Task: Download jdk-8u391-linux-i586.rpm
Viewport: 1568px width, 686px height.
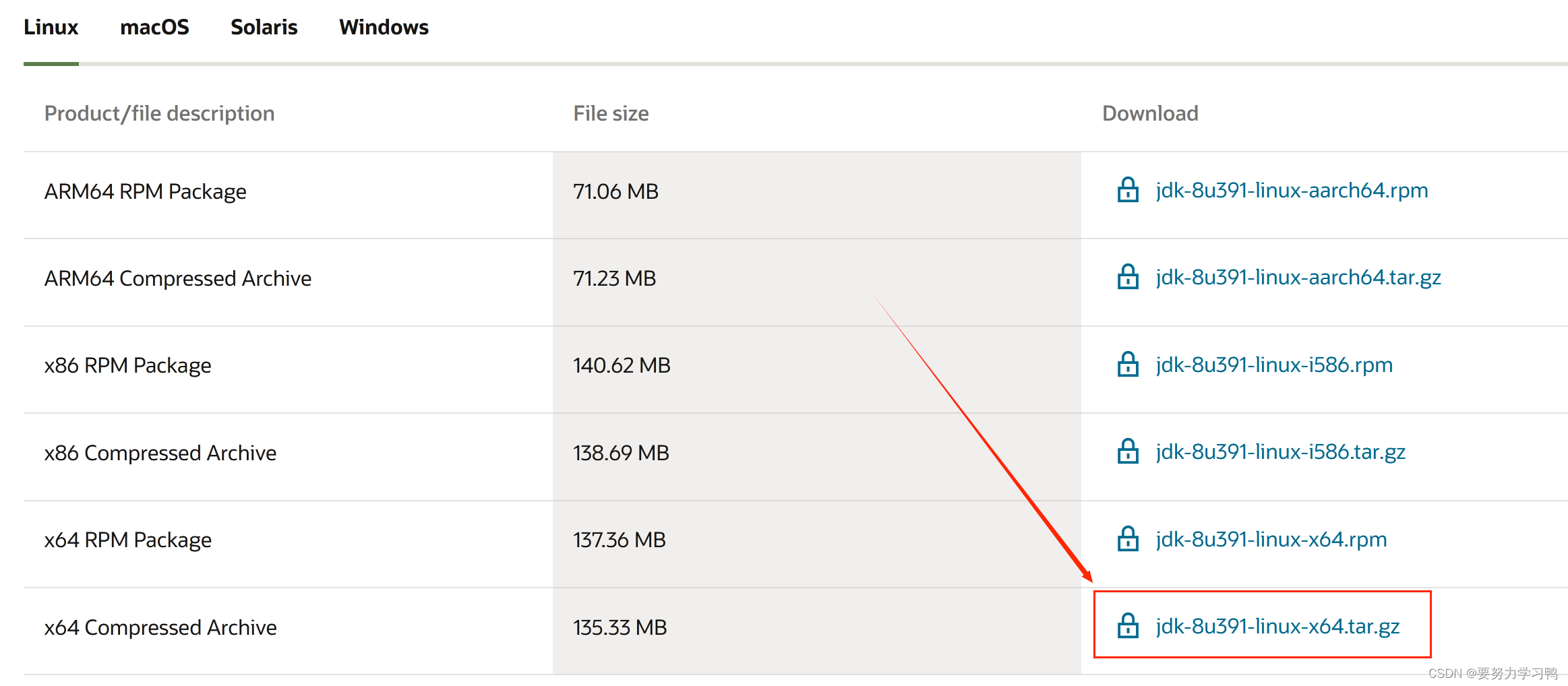Action: (x=1274, y=365)
